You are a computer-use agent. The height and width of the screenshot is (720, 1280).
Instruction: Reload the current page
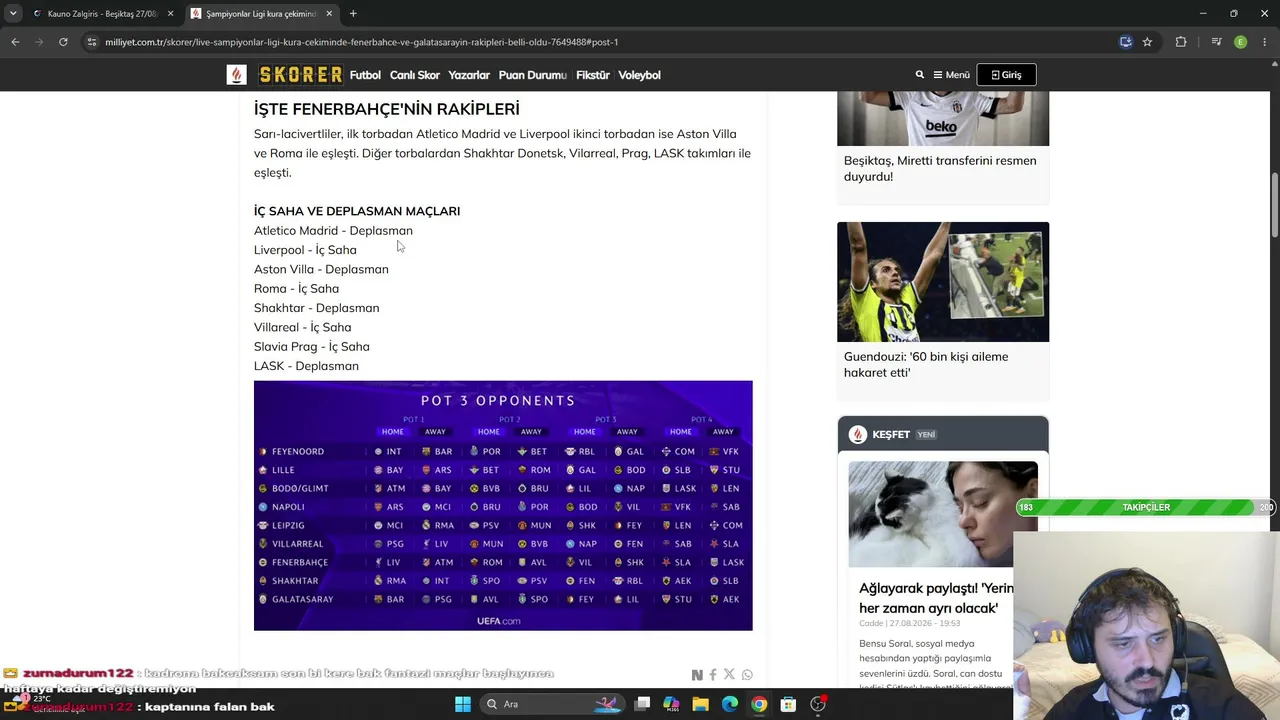[63, 42]
